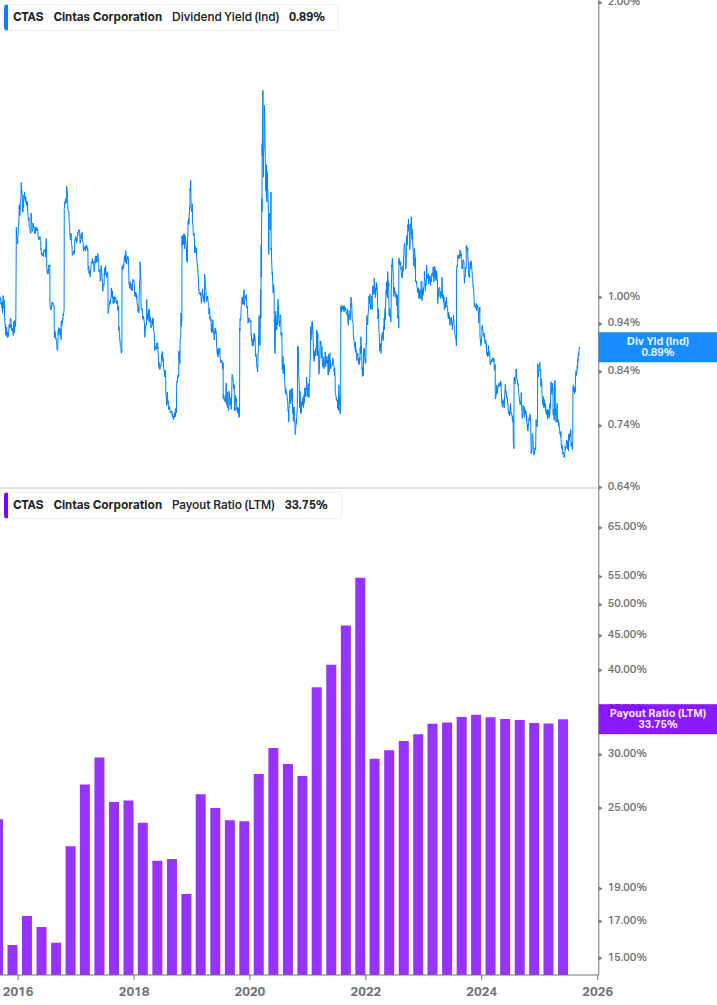Screen dimensions: 717x1005
Task: Click the last payout ratio bar in 2025
Action: [563, 847]
